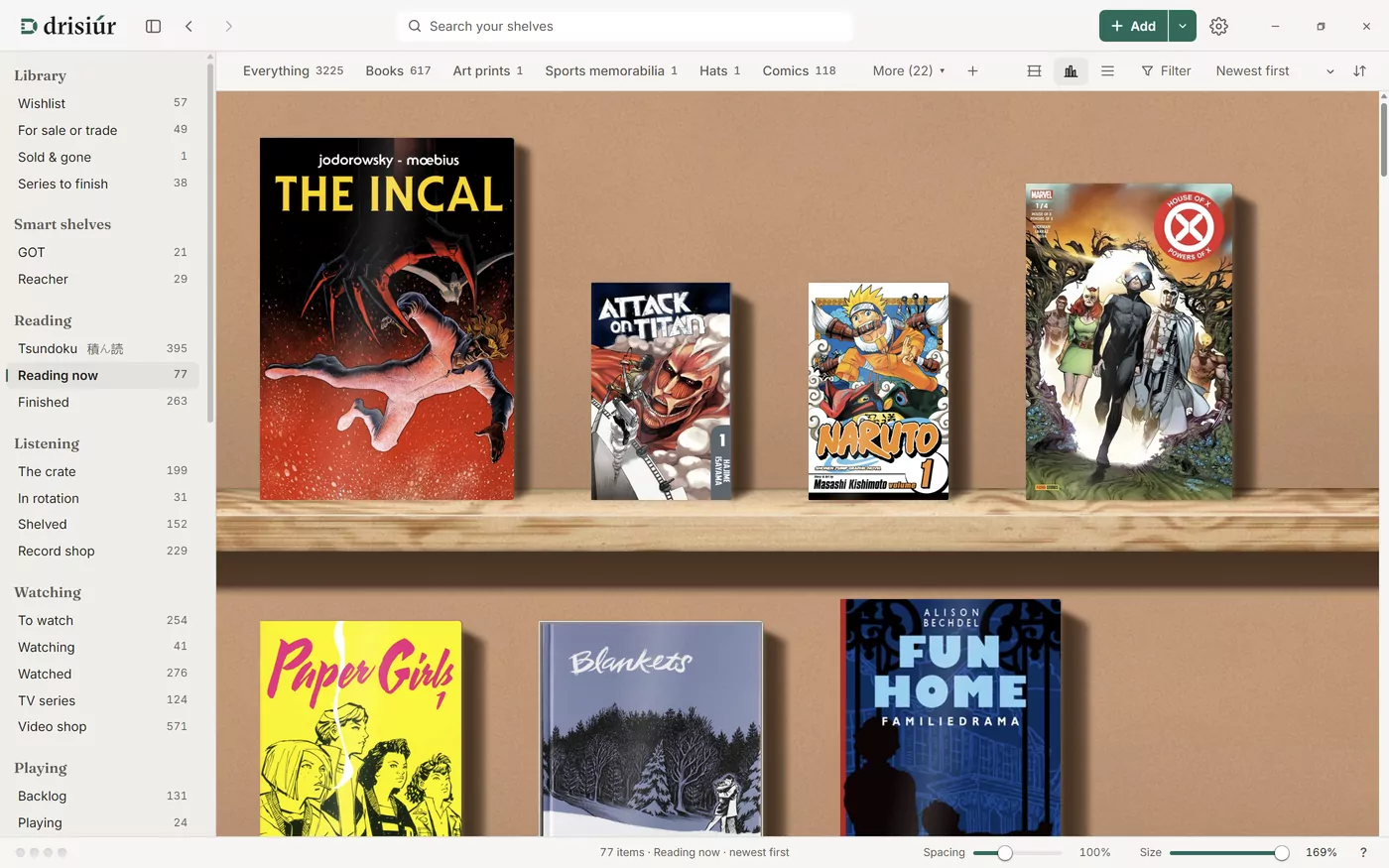Viewport: 1389px width, 868px height.
Task: Click the drisiúr logo
Action: (x=68, y=26)
